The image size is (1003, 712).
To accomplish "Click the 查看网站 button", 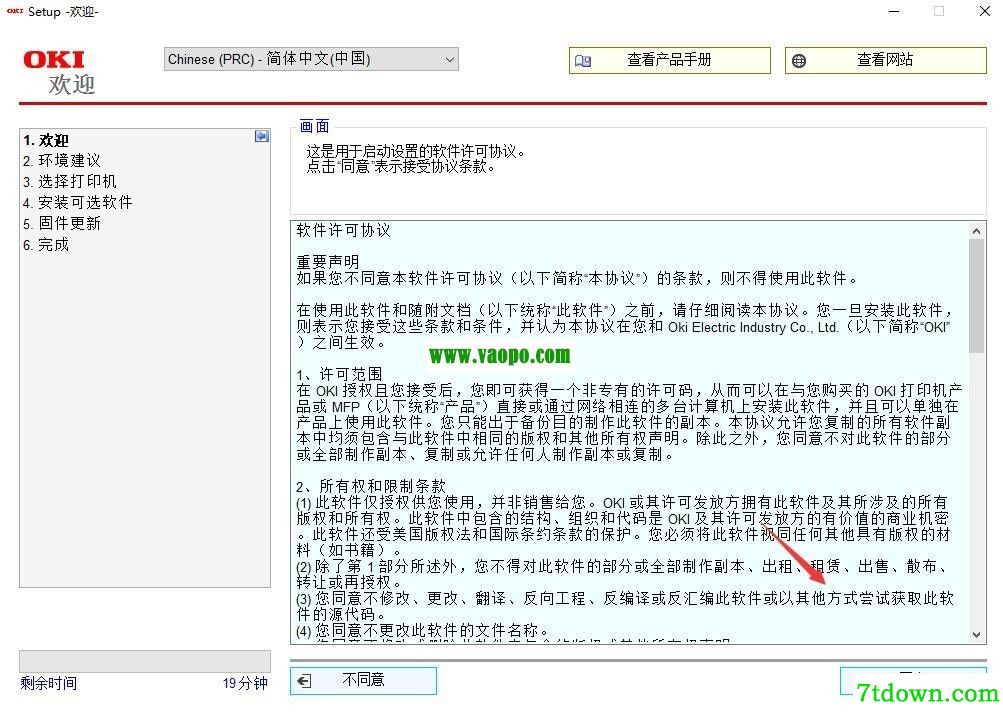I will point(886,60).
